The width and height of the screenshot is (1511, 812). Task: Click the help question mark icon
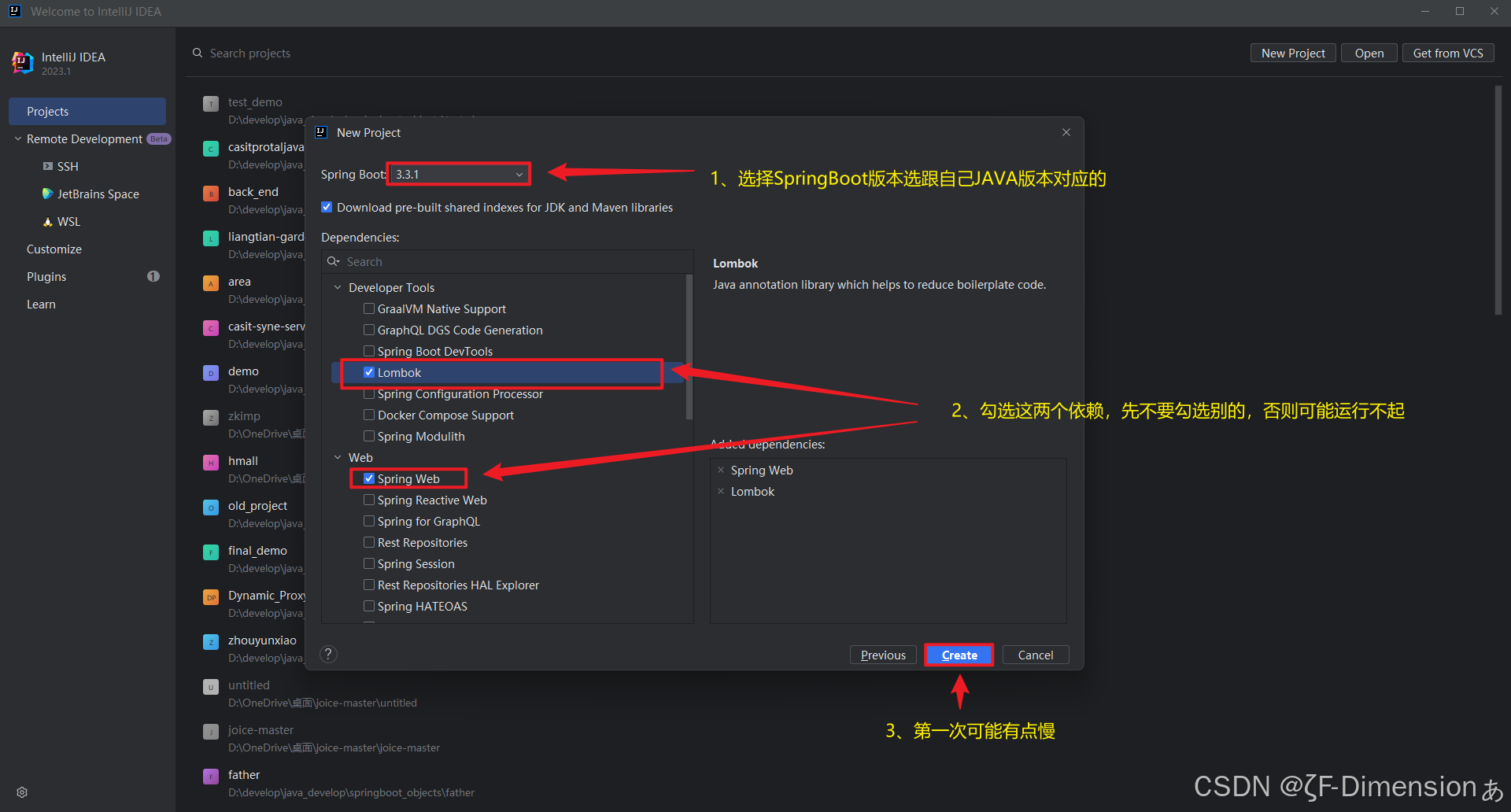[x=329, y=654]
